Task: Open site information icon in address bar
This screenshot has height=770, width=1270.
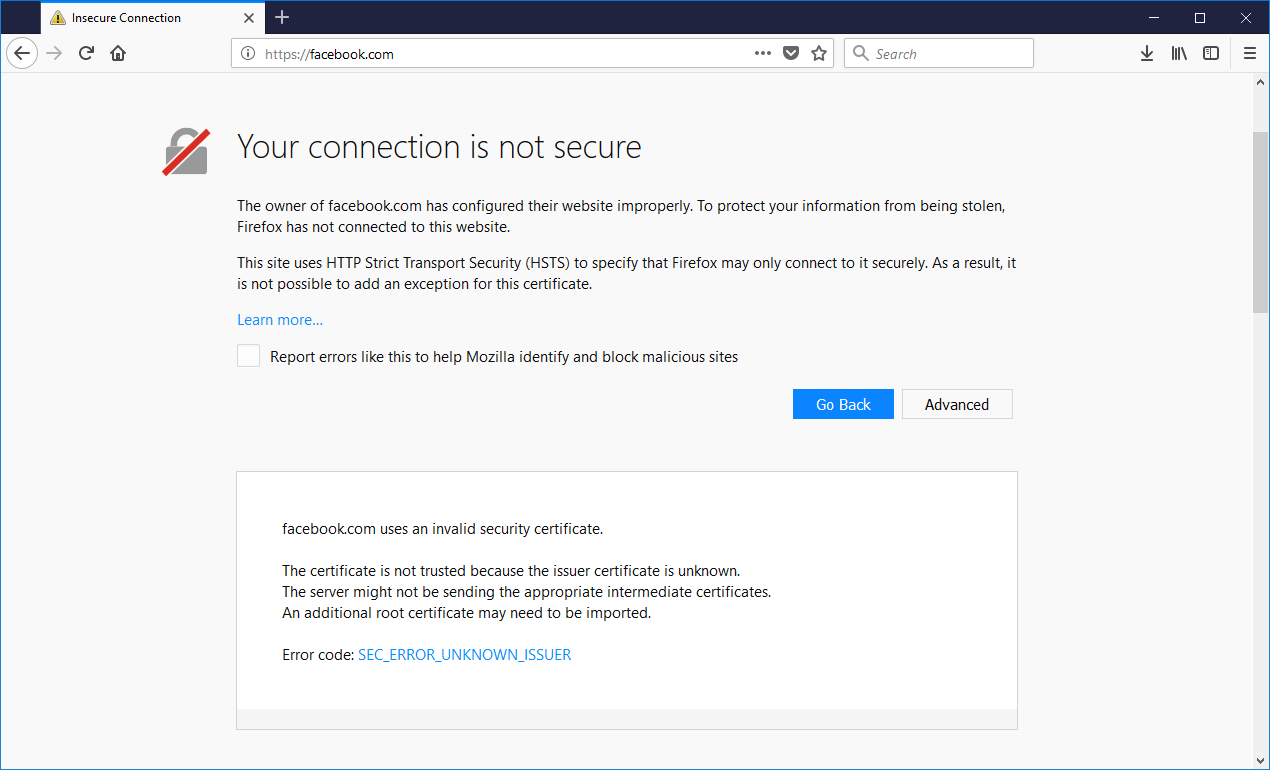Action: coord(248,54)
